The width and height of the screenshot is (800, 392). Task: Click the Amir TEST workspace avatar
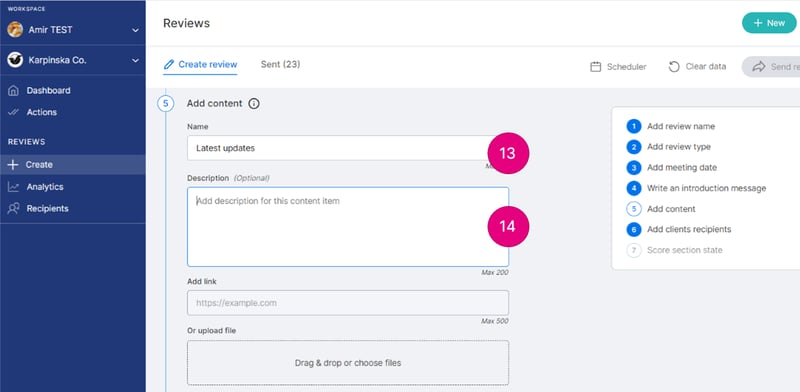pyautogui.click(x=15, y=30)
